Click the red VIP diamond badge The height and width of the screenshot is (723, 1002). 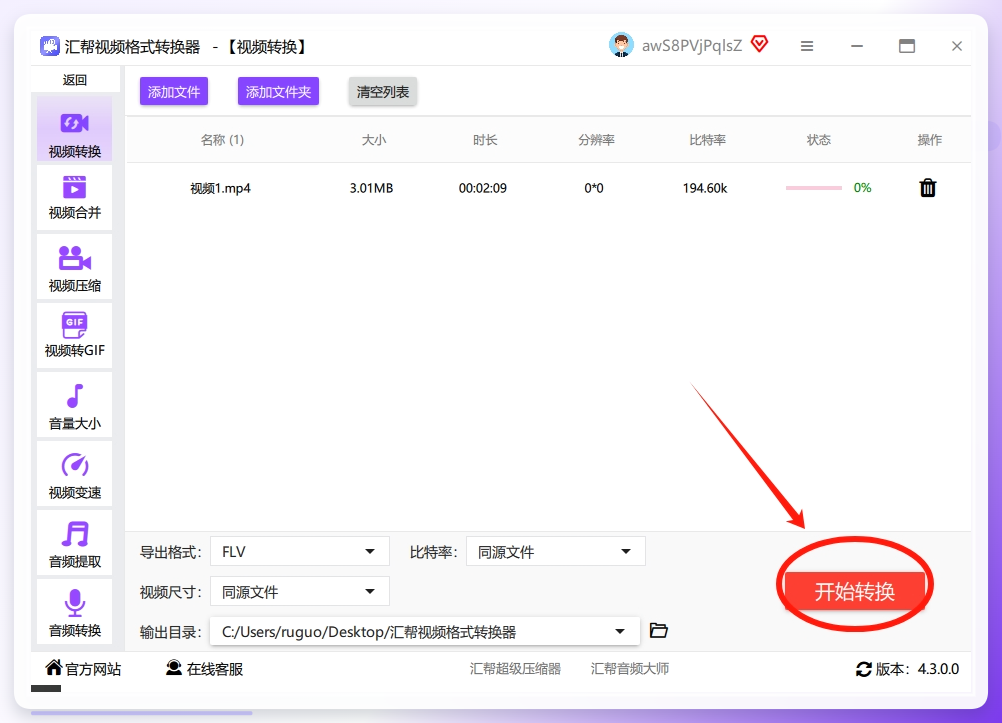tap(759, 44)
